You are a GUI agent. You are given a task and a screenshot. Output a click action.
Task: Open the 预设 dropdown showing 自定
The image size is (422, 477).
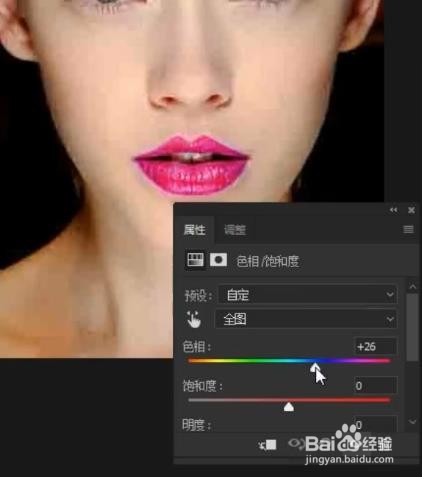point(307,295)
